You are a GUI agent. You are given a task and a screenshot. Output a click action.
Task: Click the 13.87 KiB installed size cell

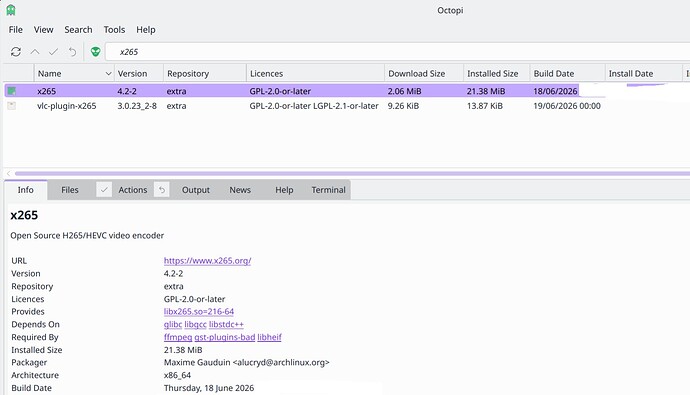click(484, 106)
